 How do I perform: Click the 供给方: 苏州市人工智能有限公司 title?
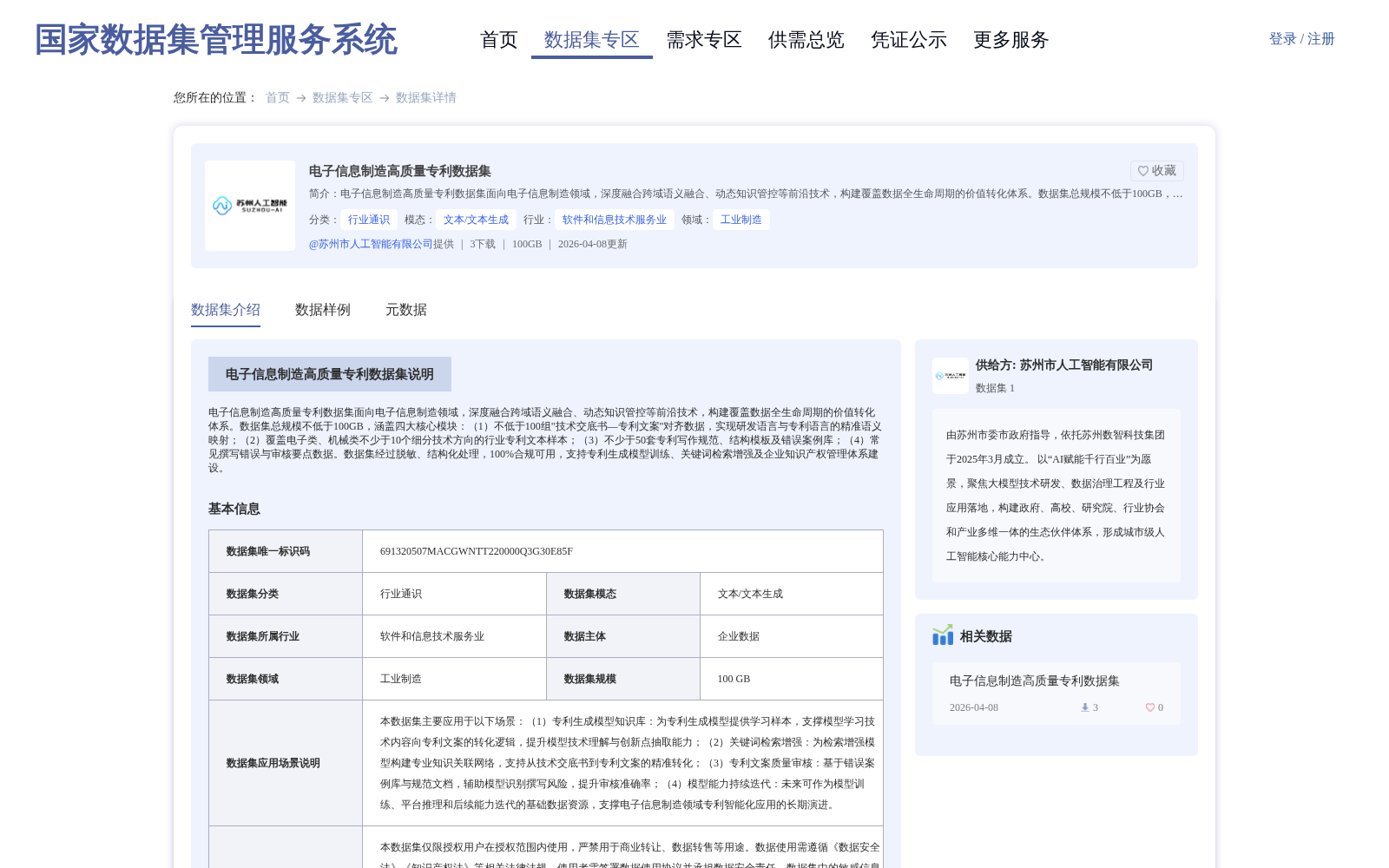pyautogui.click(x=1064, y=365)
